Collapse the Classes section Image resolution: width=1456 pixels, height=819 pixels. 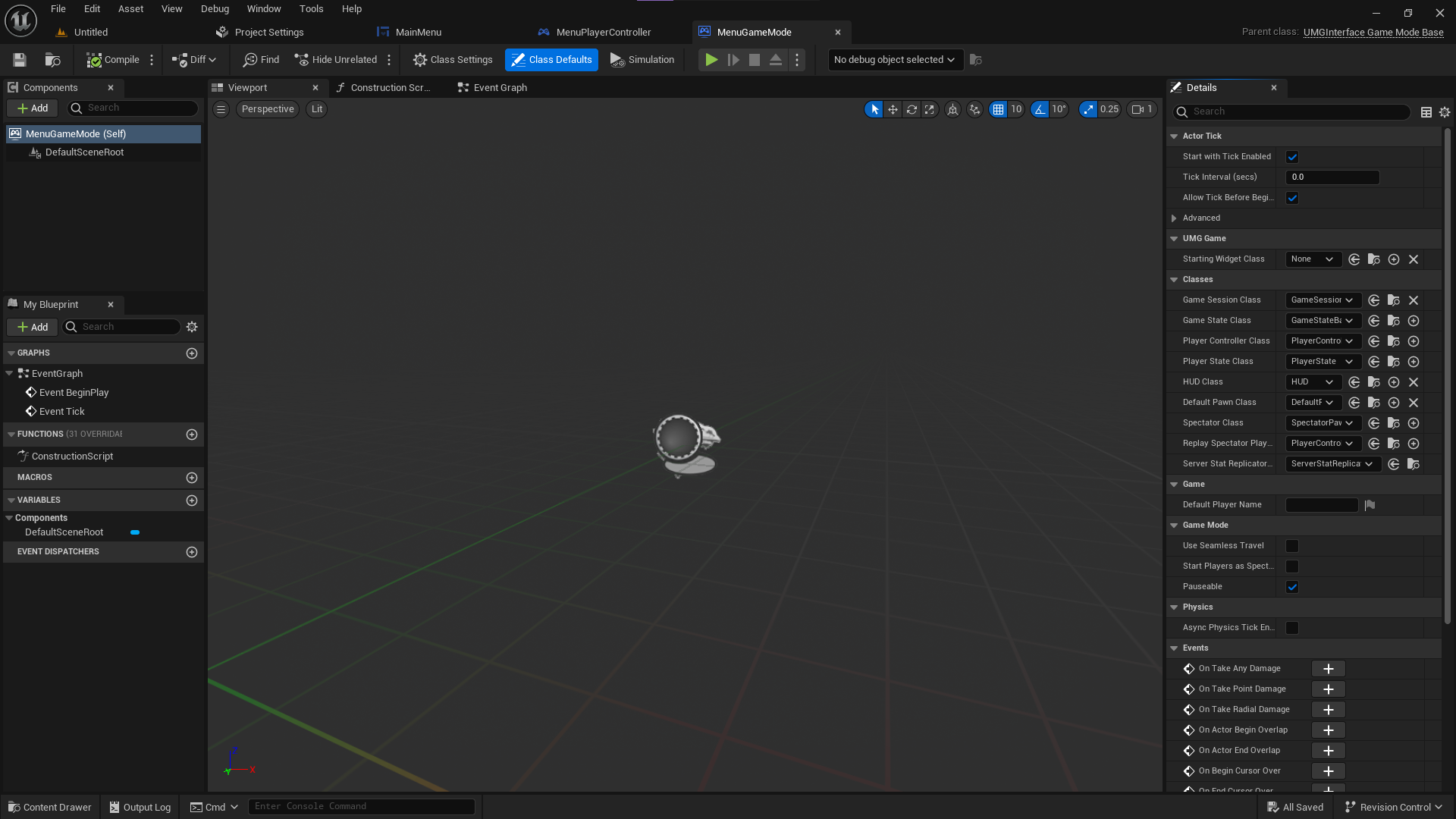[1175, 280]
